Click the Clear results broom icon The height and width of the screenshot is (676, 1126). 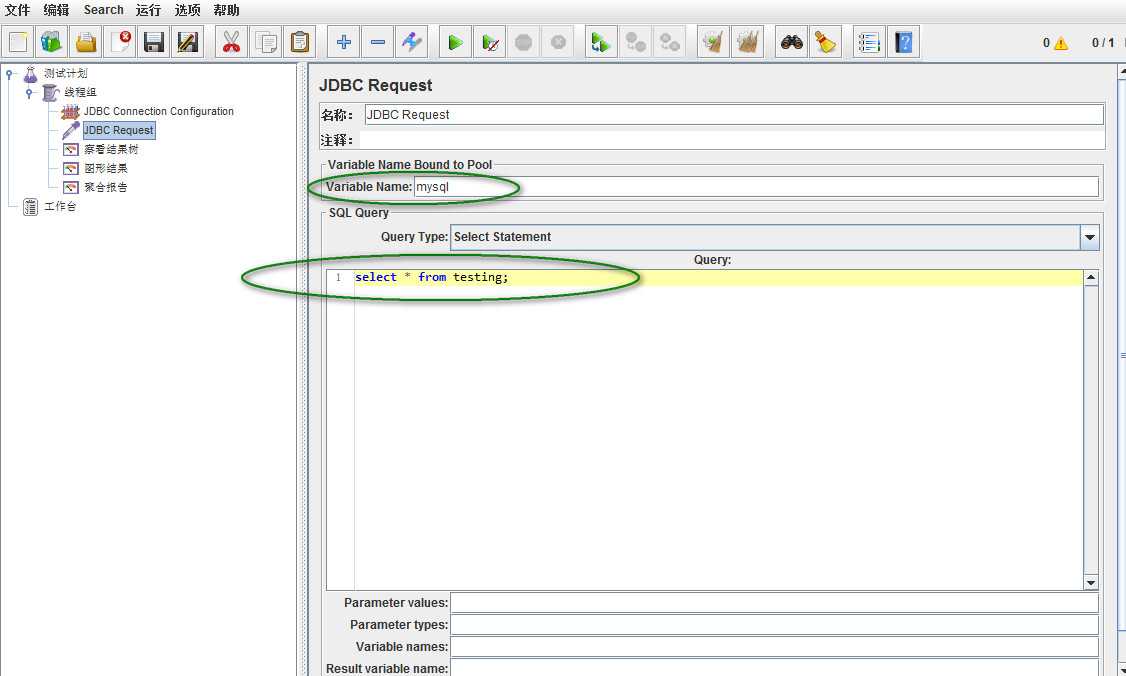713,42
